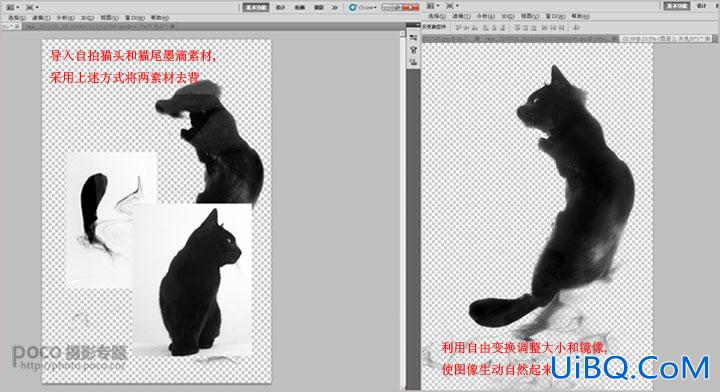Click the Align Right Edges icon
Viewport: 720px width, 392px height.
502,28
